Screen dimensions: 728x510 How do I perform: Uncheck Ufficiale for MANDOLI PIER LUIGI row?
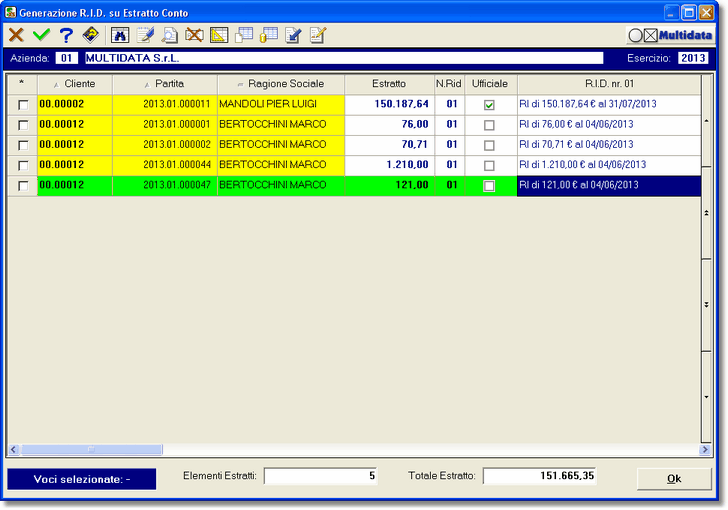click(x=489, y=105)
